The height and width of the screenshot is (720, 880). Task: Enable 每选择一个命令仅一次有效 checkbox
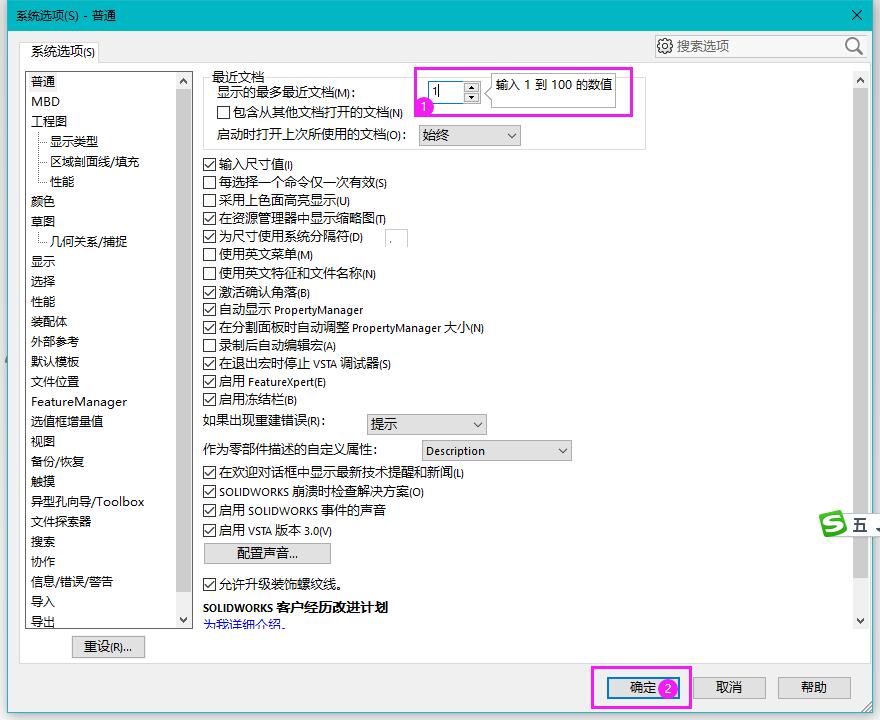(x=209, y=182)
